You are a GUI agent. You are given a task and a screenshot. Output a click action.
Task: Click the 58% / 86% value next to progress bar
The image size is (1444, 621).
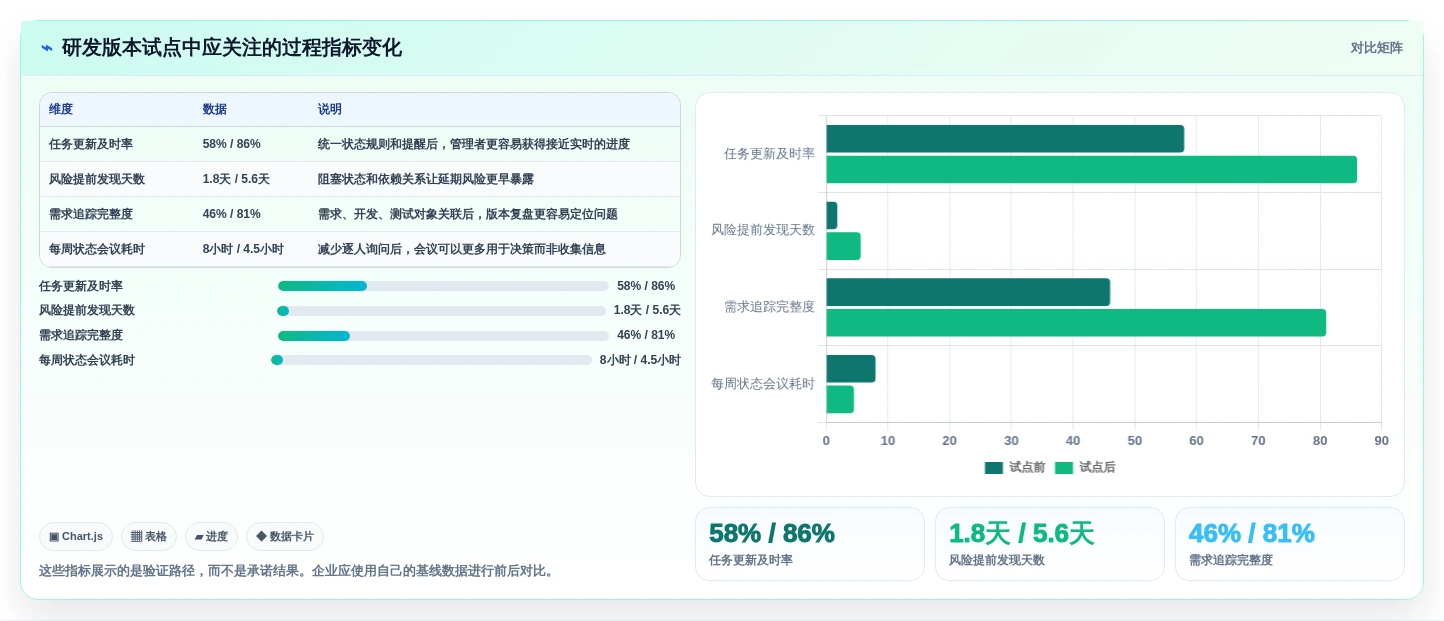click(646, 286)
